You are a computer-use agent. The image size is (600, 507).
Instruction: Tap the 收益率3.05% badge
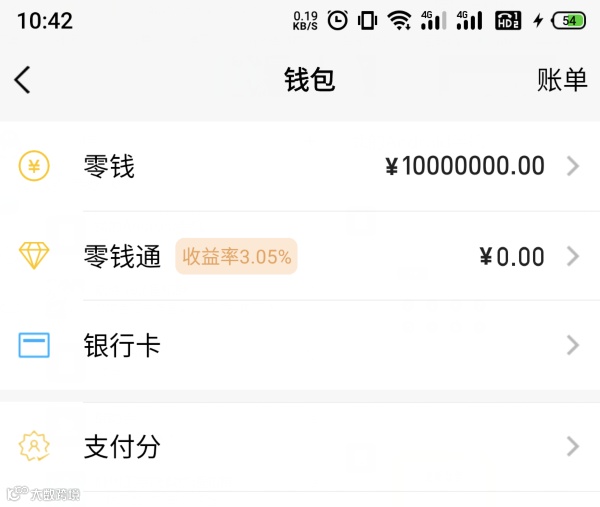coord(236,256)
